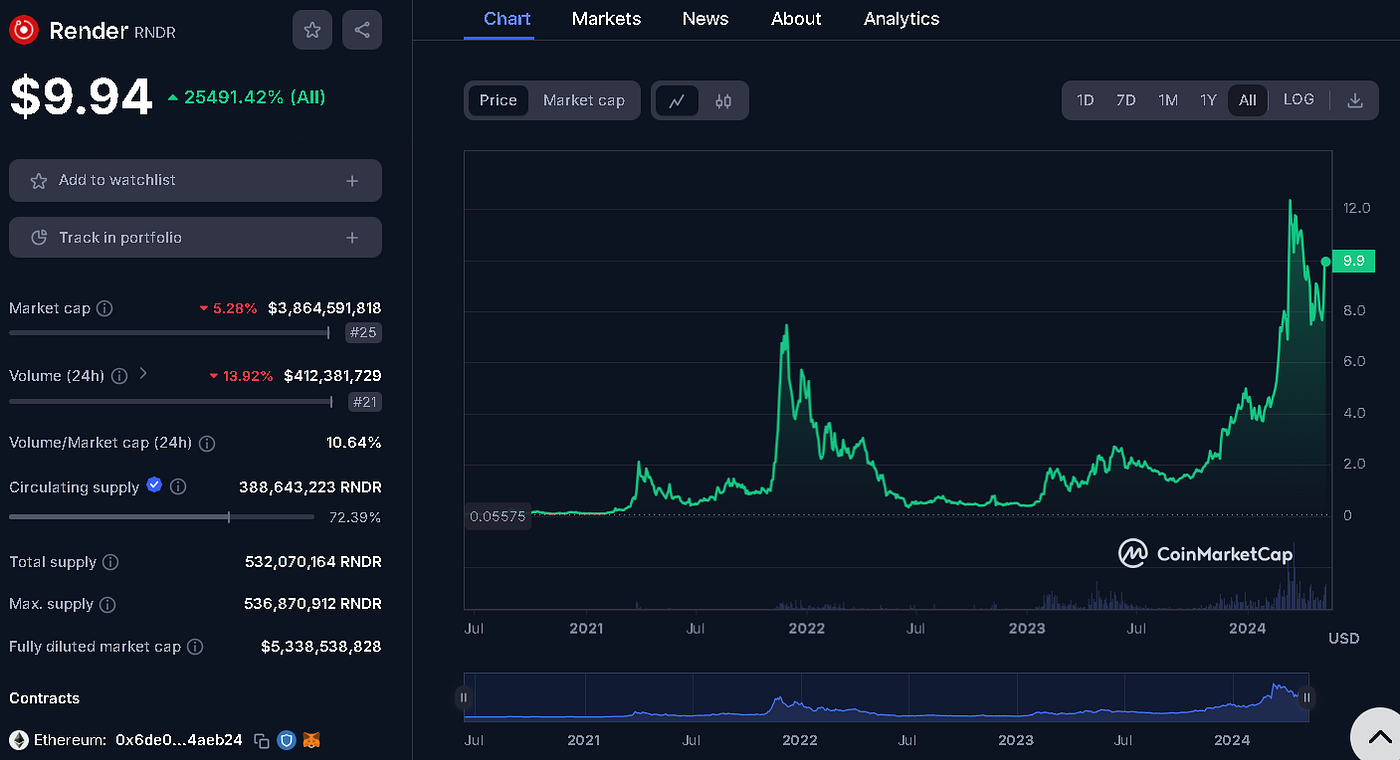Click Fully diluted market cap info icon

[x=195, y=647]
